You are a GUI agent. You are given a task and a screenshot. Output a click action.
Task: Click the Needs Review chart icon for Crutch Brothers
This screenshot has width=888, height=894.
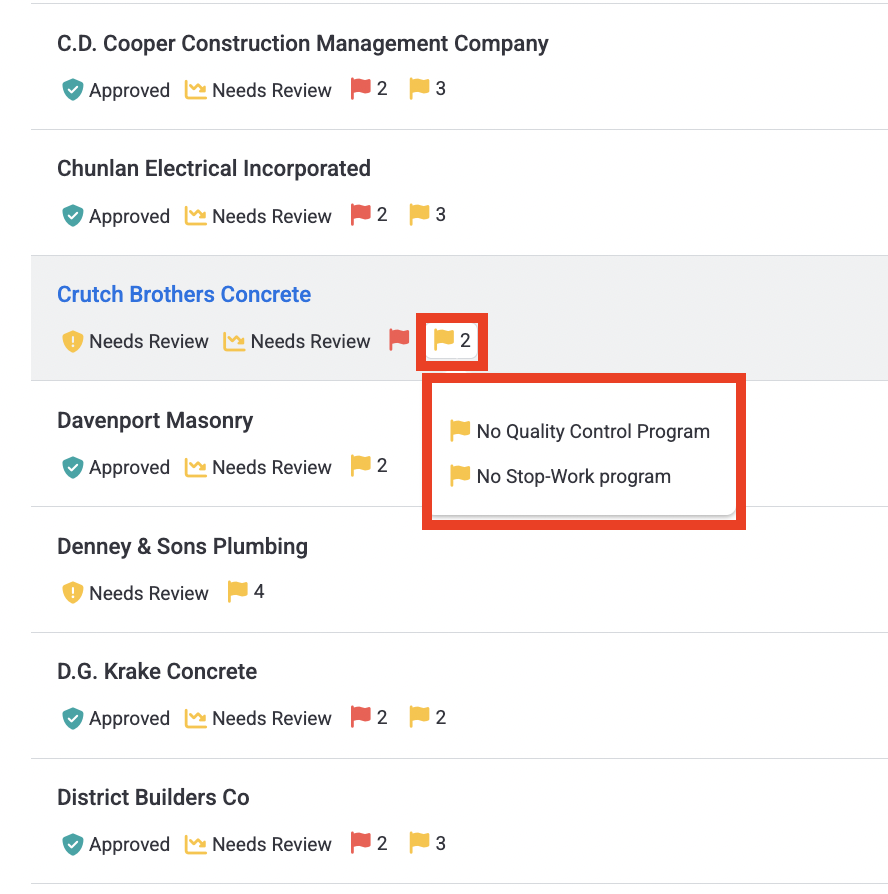[x=234, y=342]
